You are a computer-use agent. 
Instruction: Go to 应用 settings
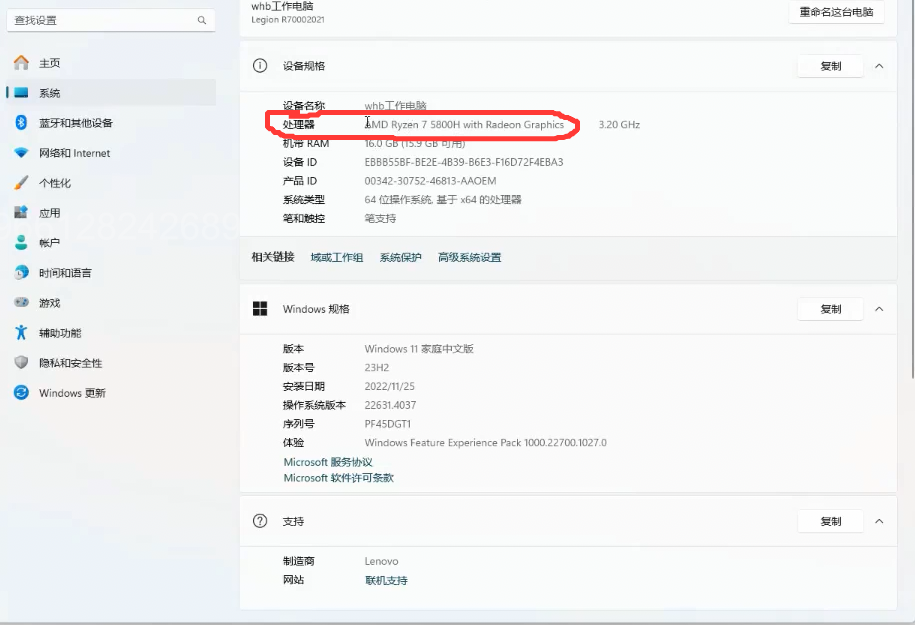111,213
